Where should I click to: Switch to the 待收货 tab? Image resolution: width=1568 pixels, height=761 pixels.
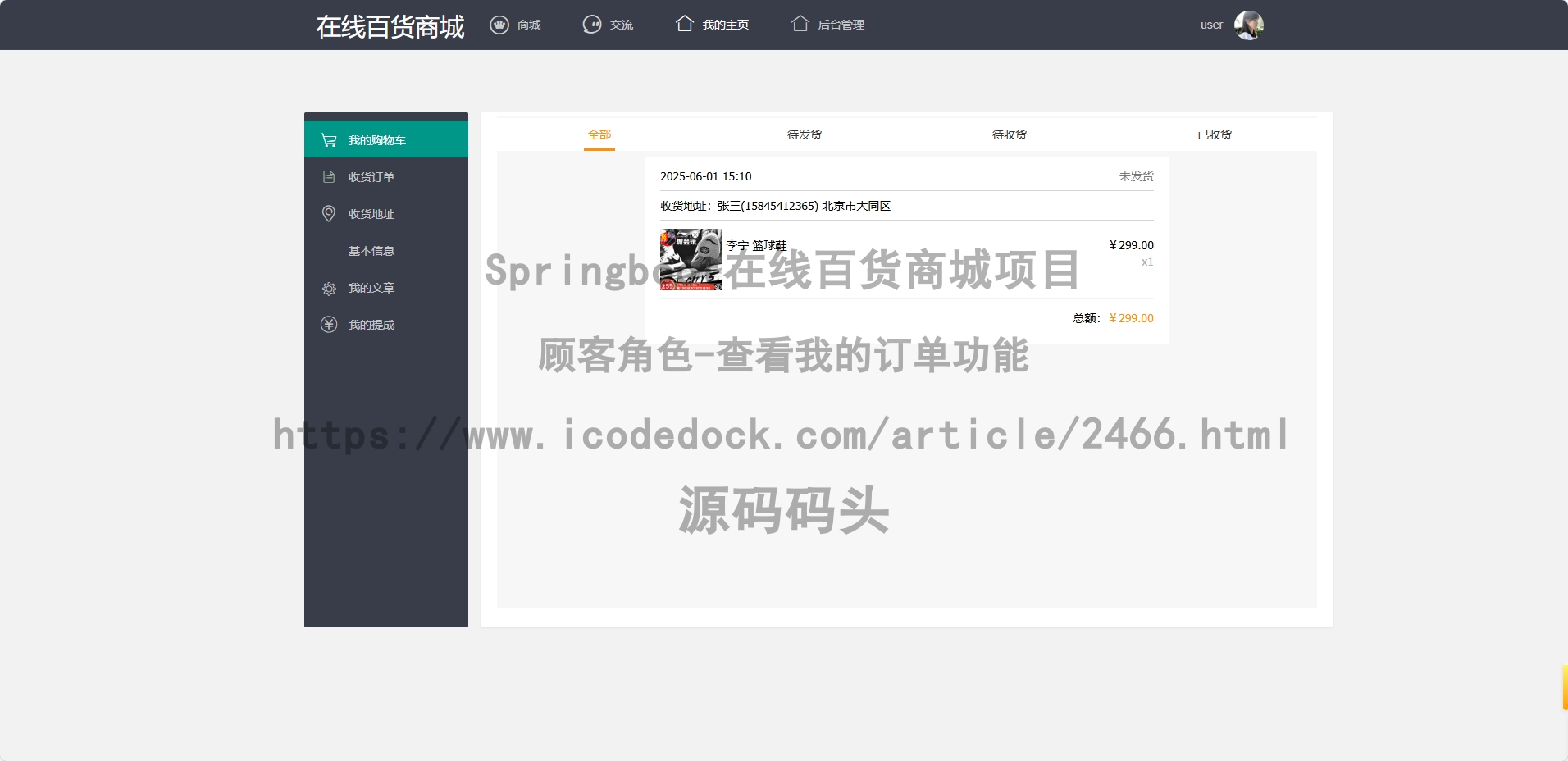[1010, 134]
